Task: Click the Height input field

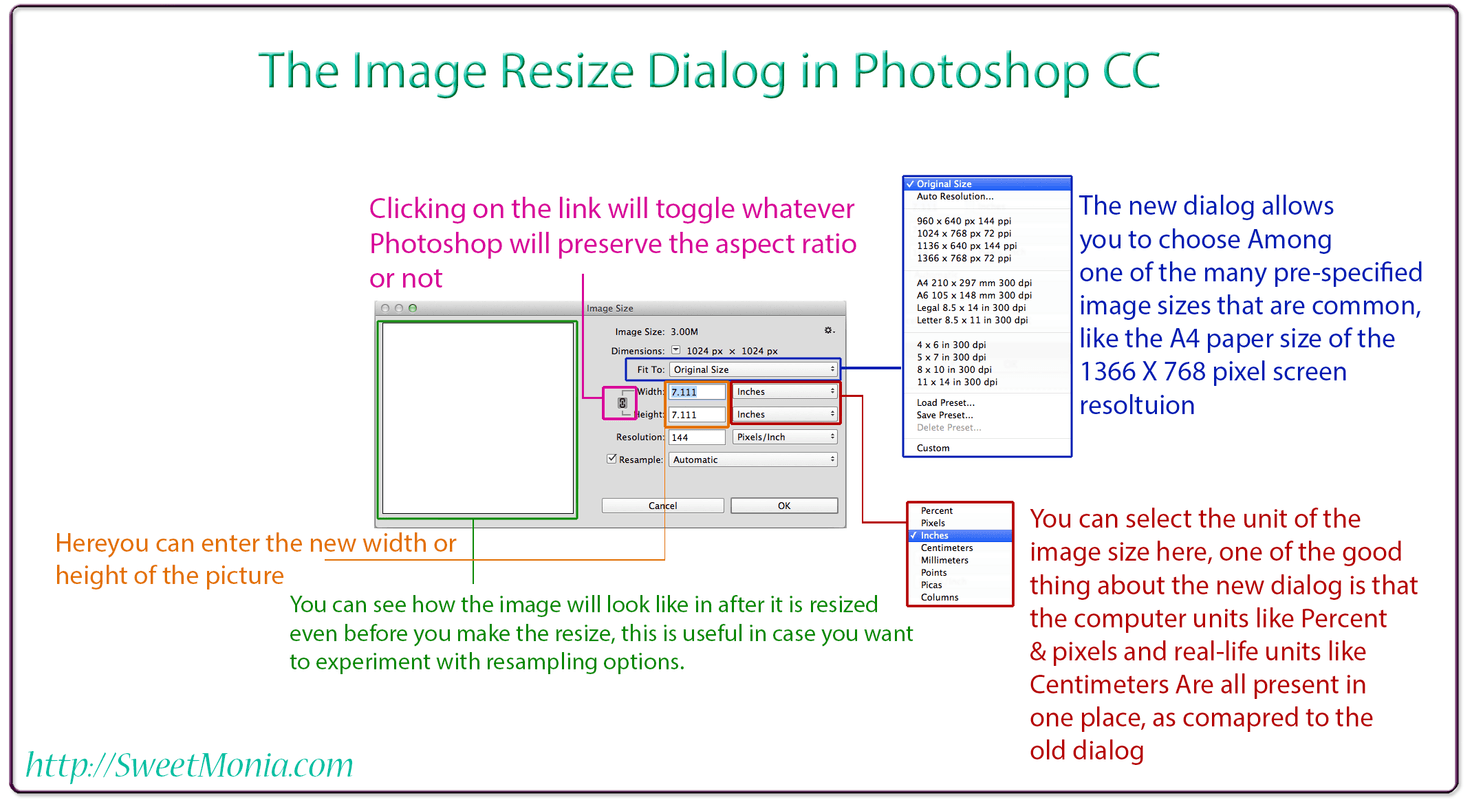Action: [697, 414]
